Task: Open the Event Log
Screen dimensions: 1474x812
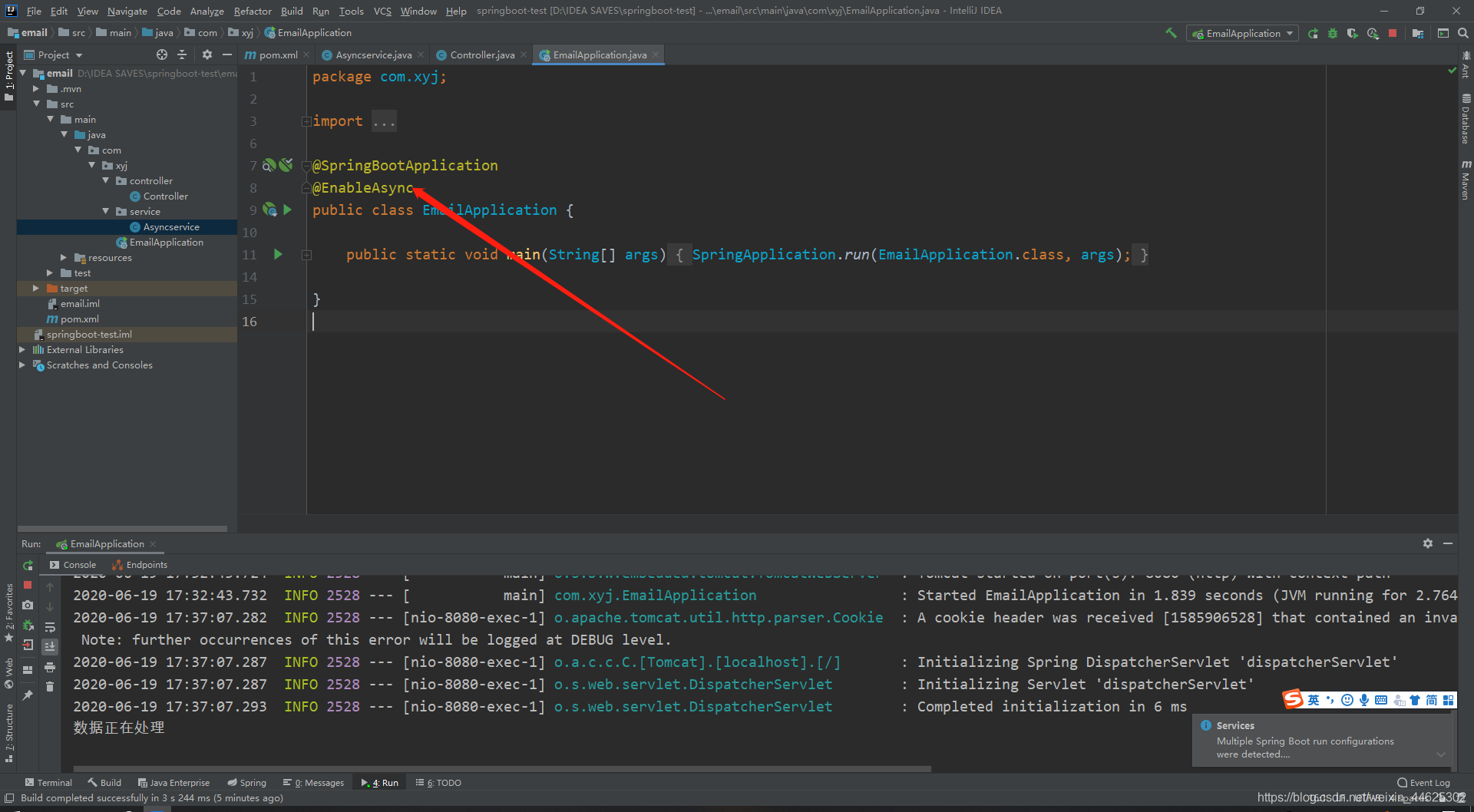Action: pos(1424,783)
